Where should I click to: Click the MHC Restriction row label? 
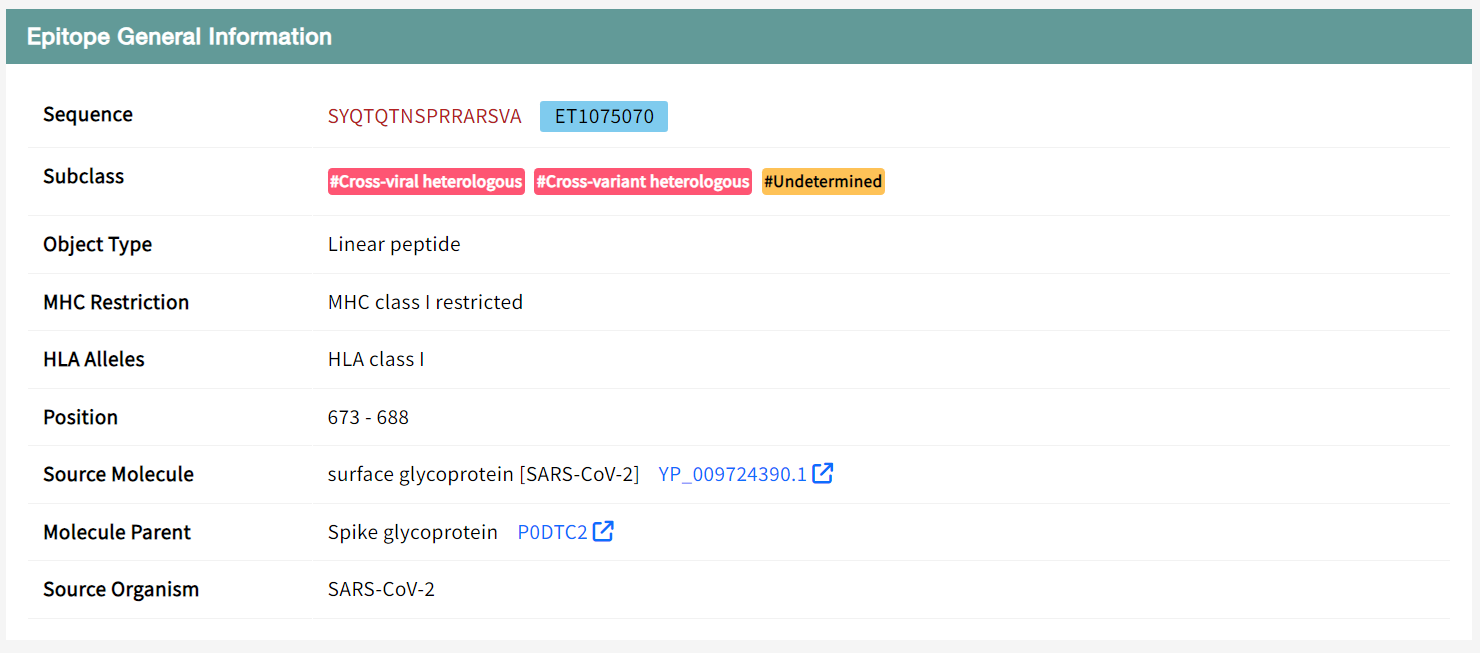coord(116,302)
